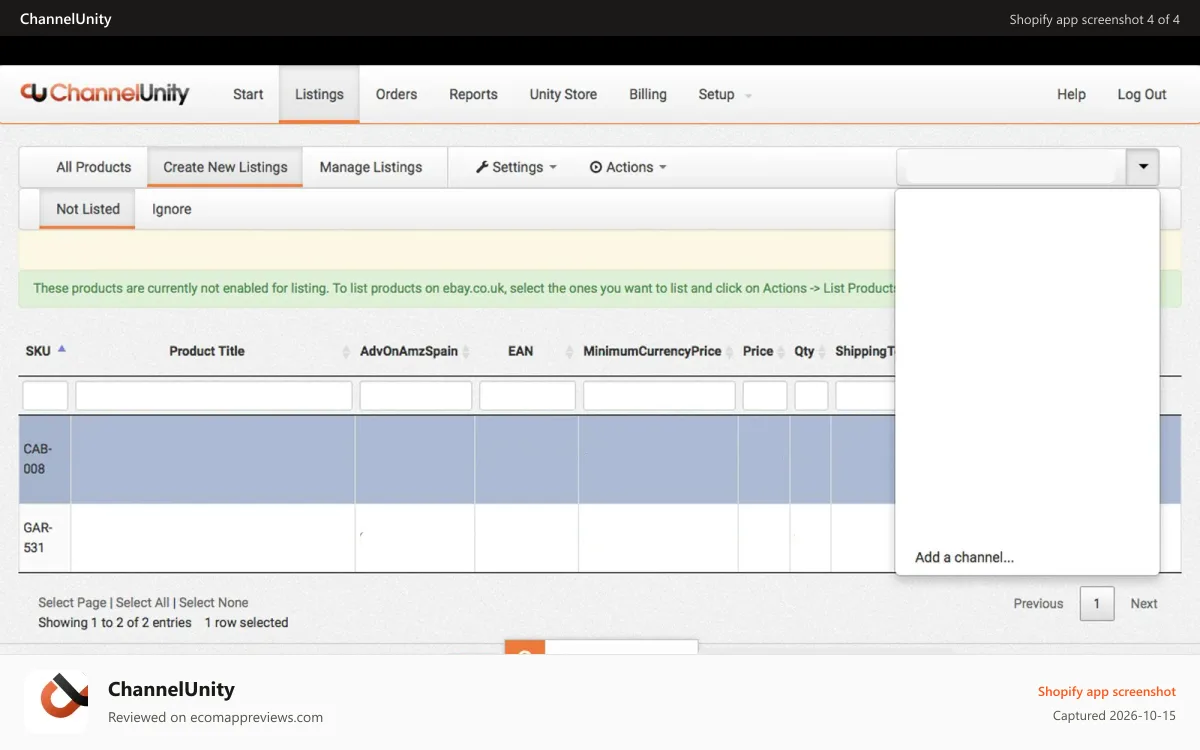
Task: Expand the Settings dropdown
Action: 516,167
